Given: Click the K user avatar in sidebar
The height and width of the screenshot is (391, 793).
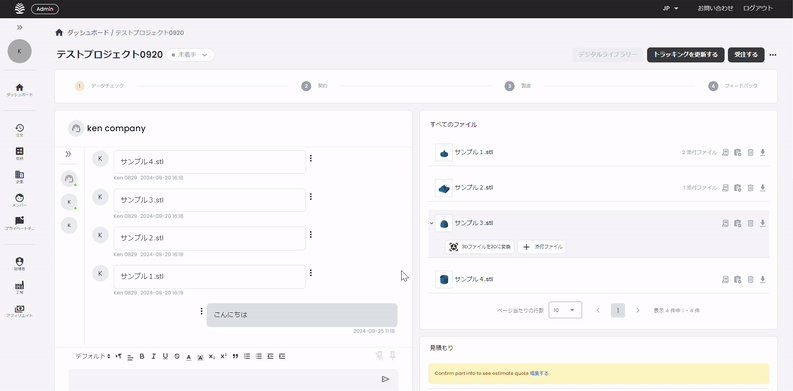Looking at the screenshot, I should click(x=19, y=51).
